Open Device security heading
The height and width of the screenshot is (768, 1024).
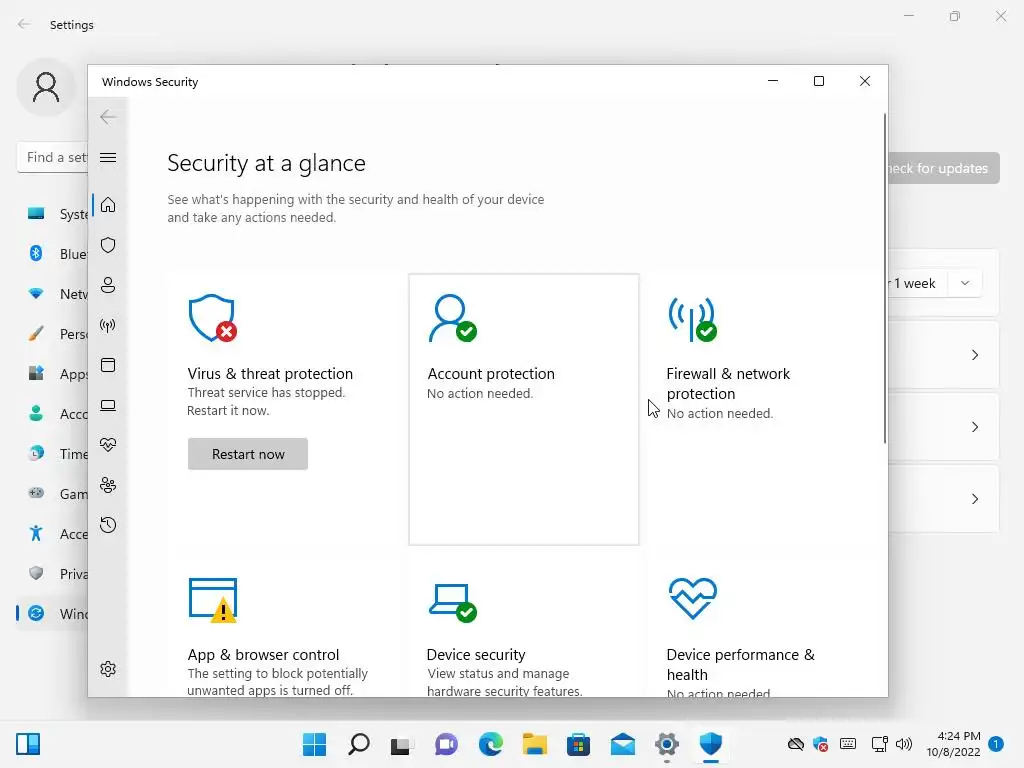(476, 654)
